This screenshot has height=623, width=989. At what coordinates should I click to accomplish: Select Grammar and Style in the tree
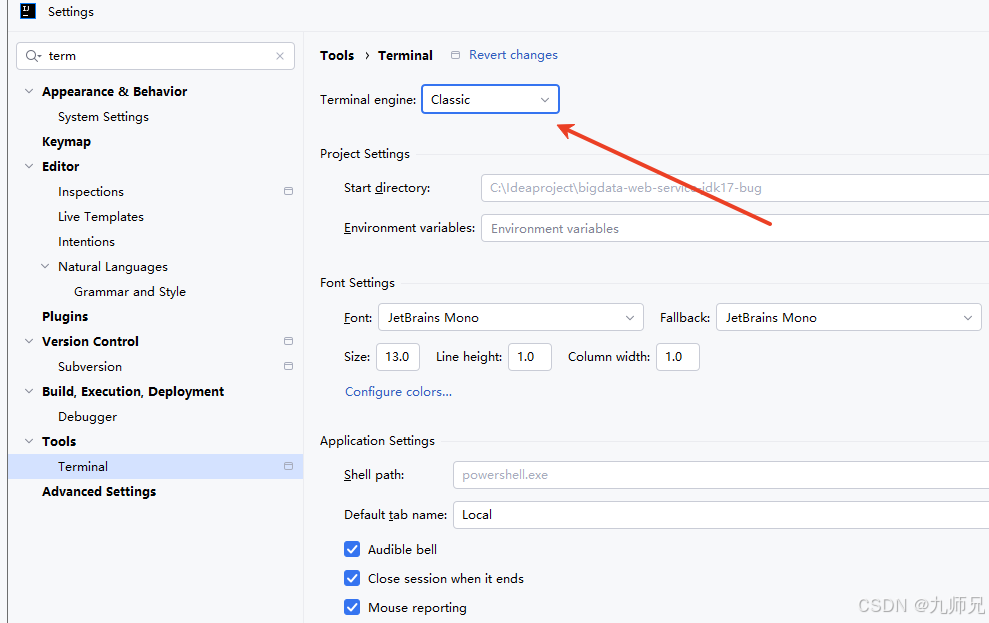click(130, 292)
